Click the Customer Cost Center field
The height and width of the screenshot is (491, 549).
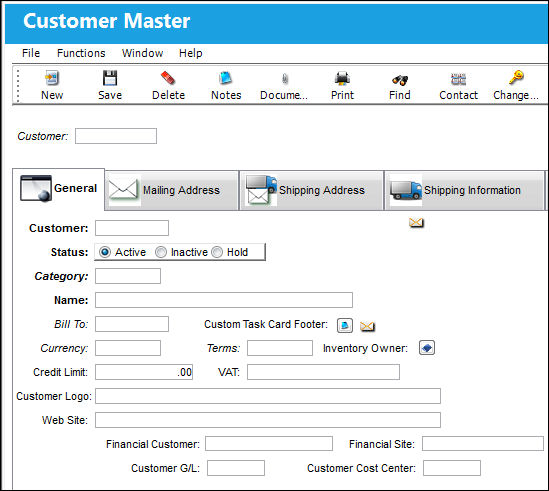click(452, 468)
